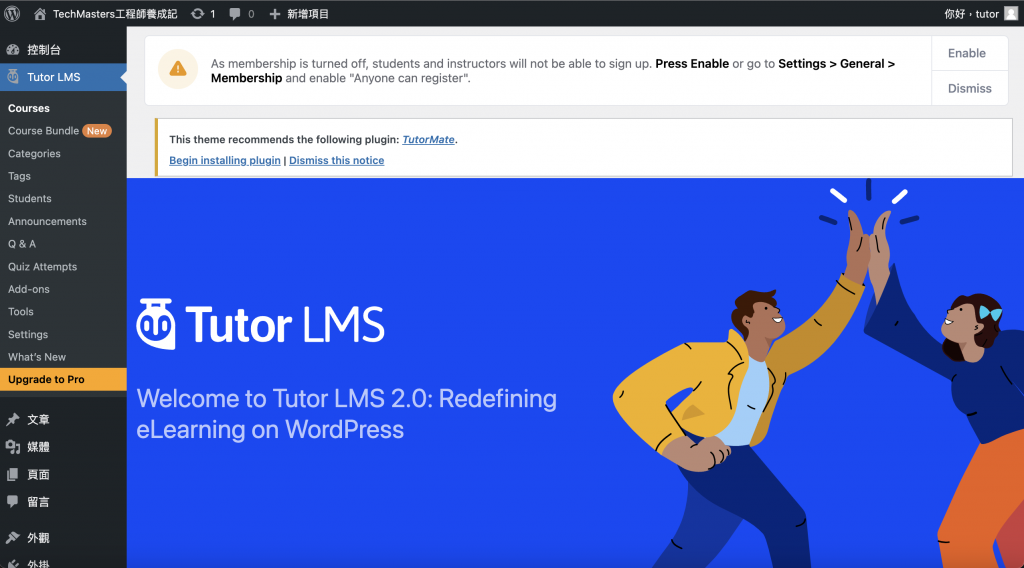Viewport: 1024px width, 568px height.
Task: Open the Courses submenu item
Action: [29, 108]
